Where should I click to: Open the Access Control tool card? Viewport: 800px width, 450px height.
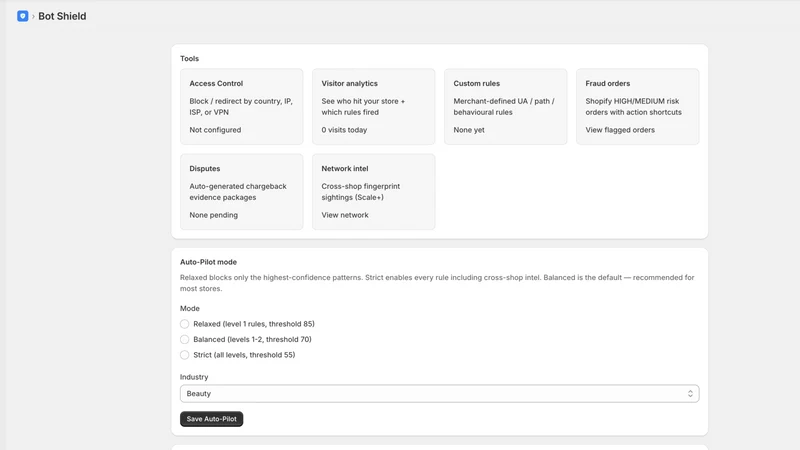pyautogui.click(x=241, y=107)
